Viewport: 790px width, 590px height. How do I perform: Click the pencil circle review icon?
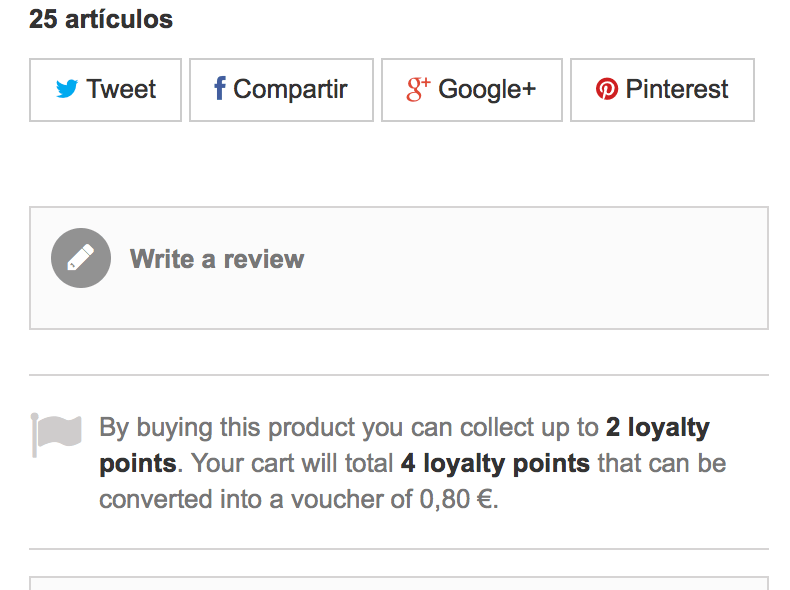(x=81, y=258)
